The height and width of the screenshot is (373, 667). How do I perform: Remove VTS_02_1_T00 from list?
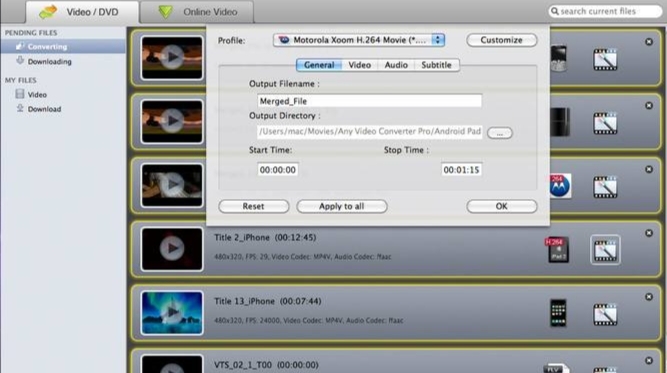pyautogui.click(x=649, y=361)
